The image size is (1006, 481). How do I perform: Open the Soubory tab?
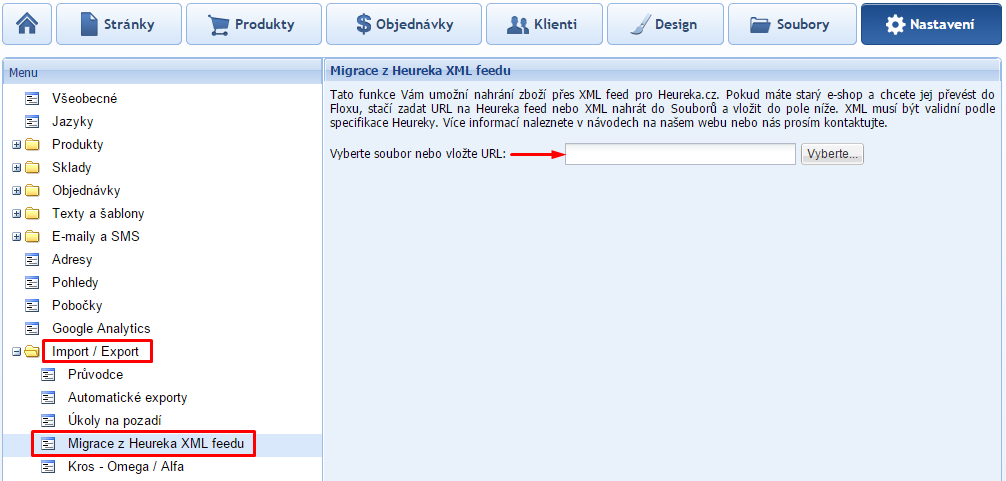(x=792, y=24)
